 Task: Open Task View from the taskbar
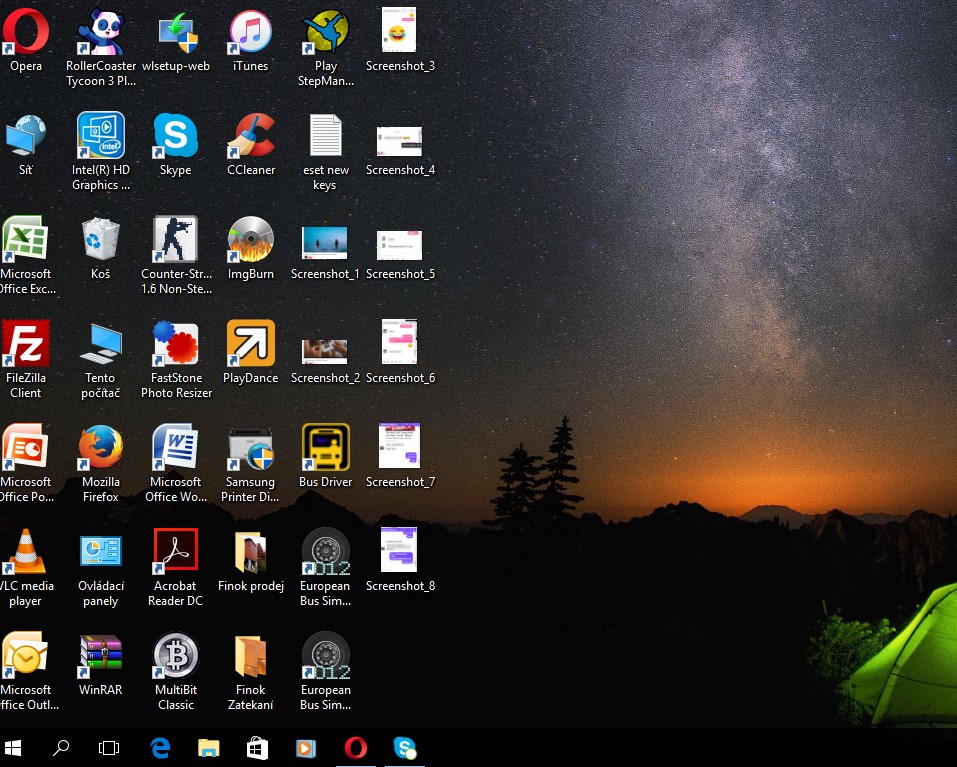pos(109,747)
